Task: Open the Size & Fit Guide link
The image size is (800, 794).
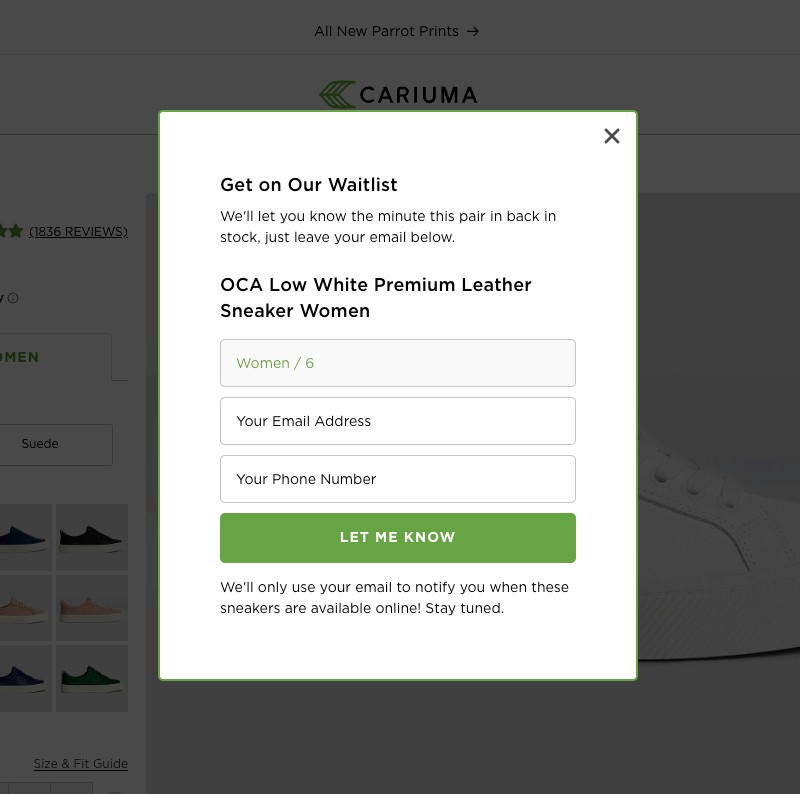Action: point(81,763)
